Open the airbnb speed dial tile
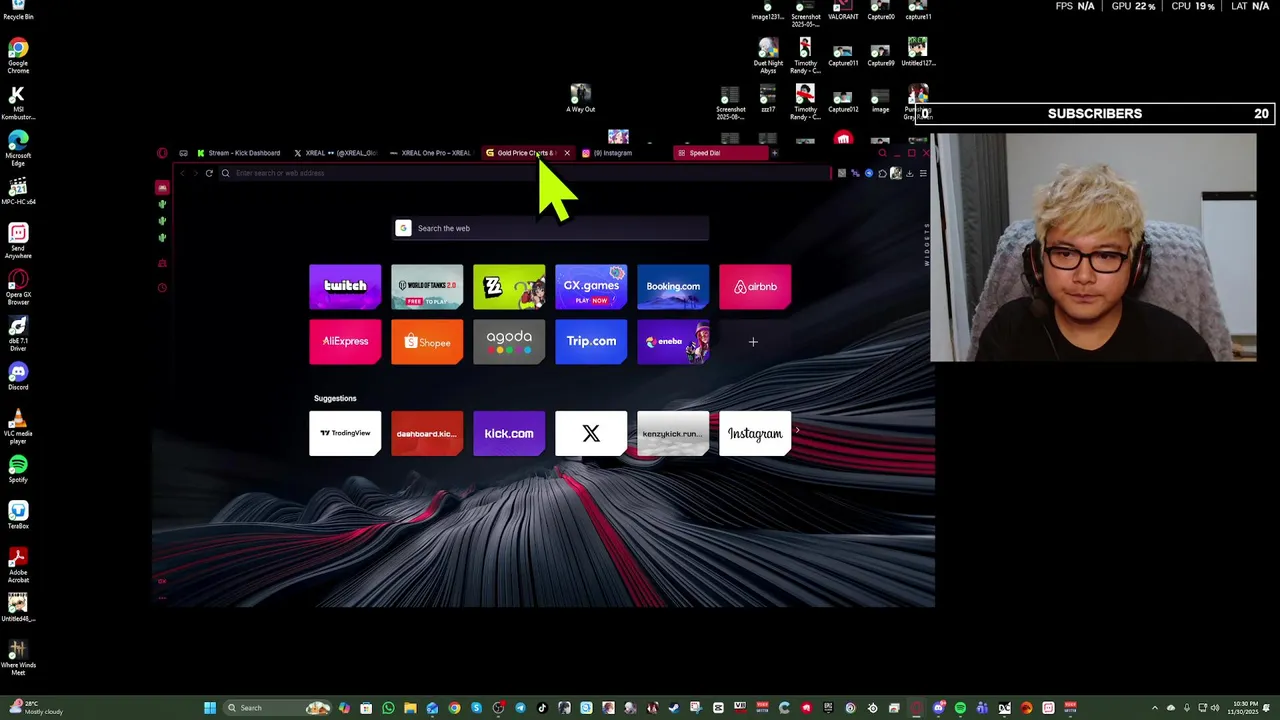Screen dimensions: 1280x720 [x=755, y=286]
